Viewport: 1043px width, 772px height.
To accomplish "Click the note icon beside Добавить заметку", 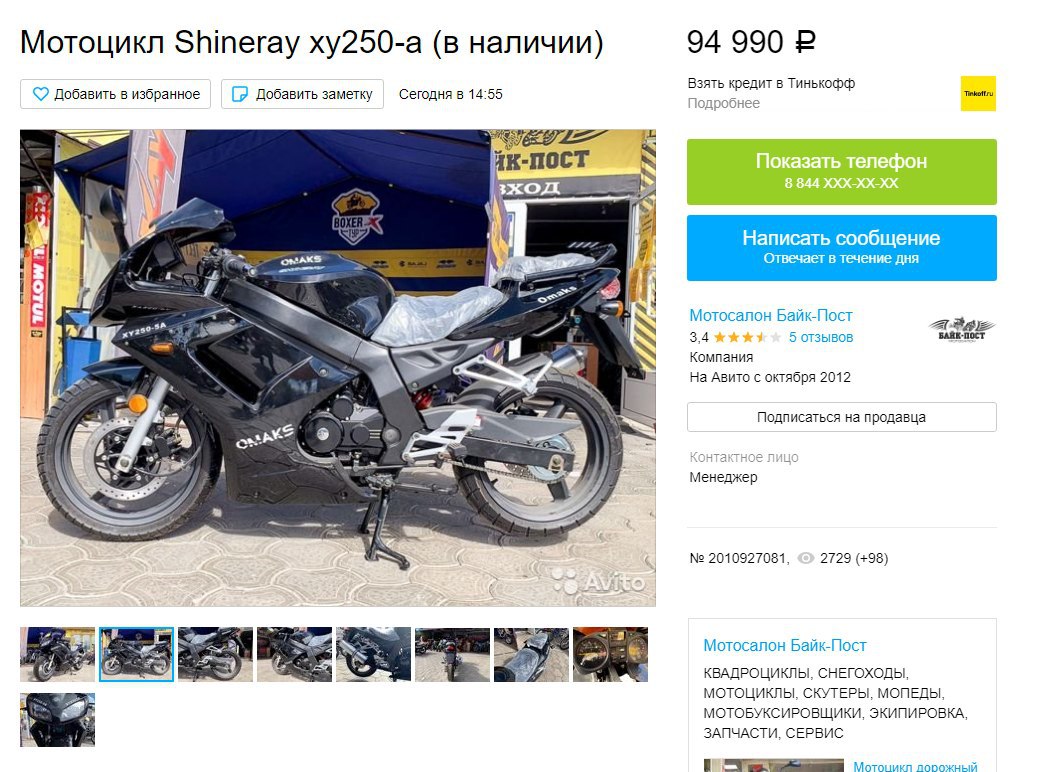I will click(x=239, y=94).
